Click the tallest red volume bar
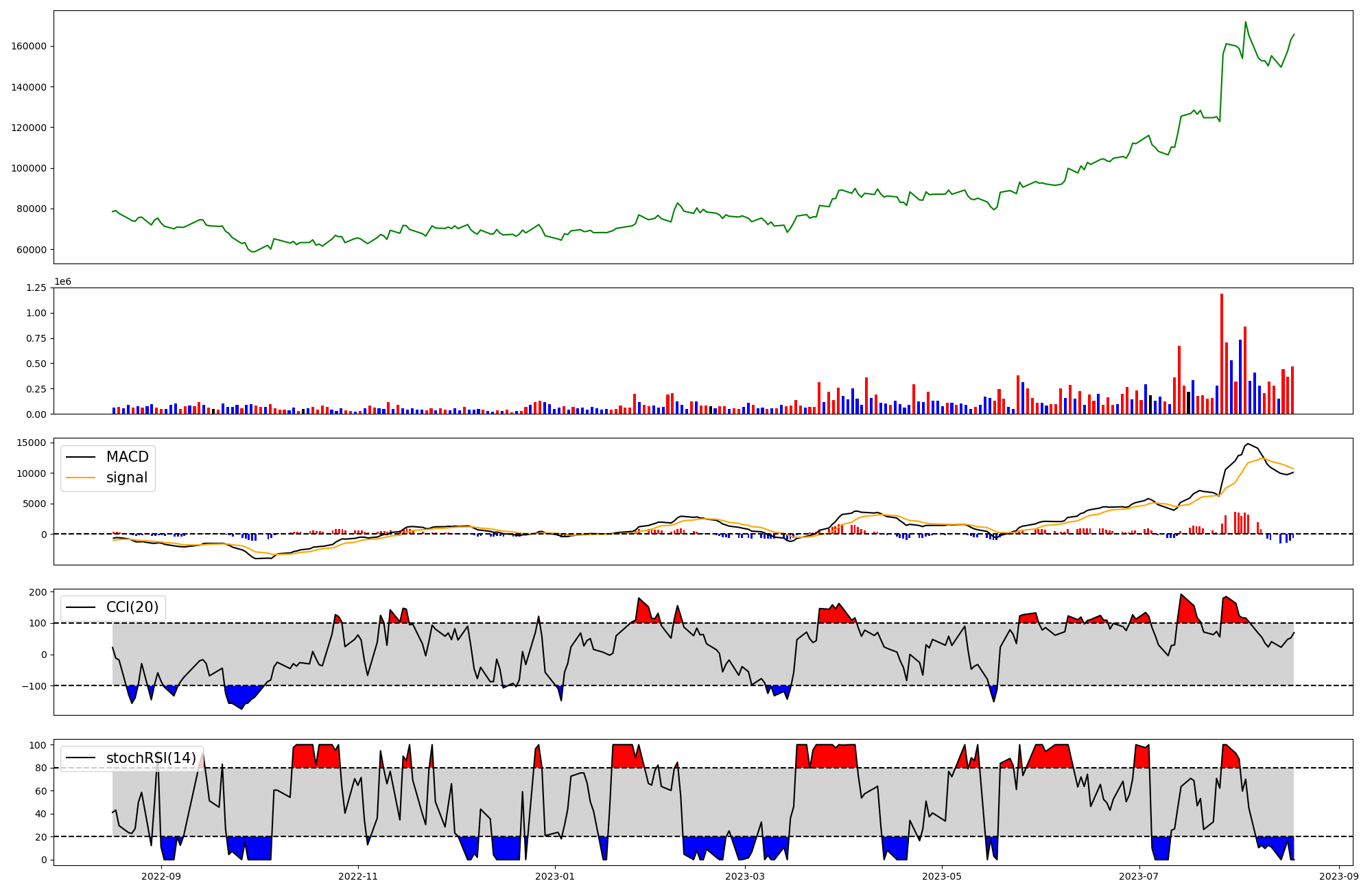1372x892 pixels. 1222,353
